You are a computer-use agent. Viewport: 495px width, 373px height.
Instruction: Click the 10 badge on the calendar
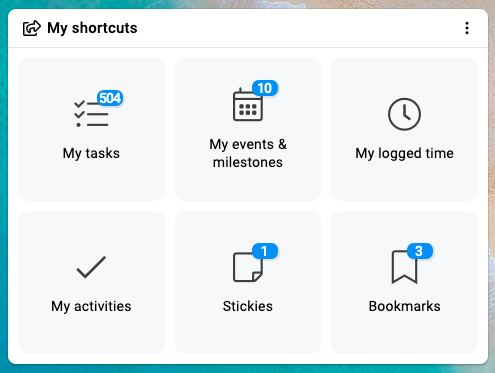(x=265, y=88)
